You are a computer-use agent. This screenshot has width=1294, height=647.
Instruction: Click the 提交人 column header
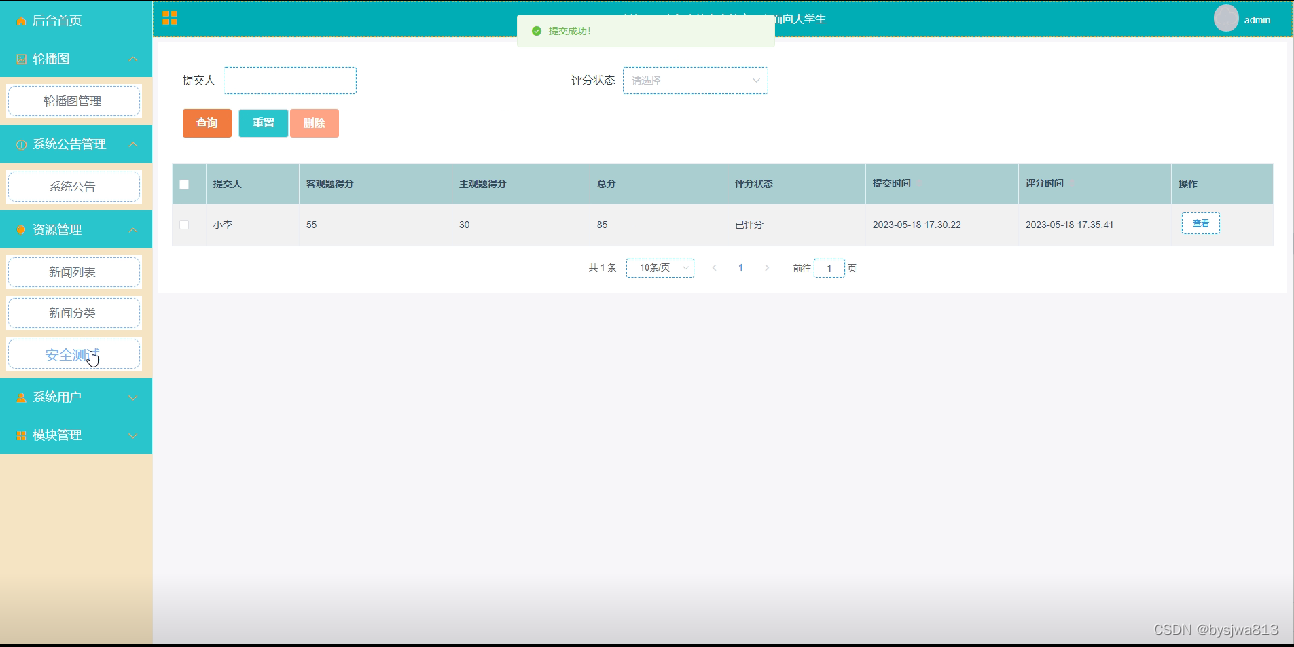[227, 184]
